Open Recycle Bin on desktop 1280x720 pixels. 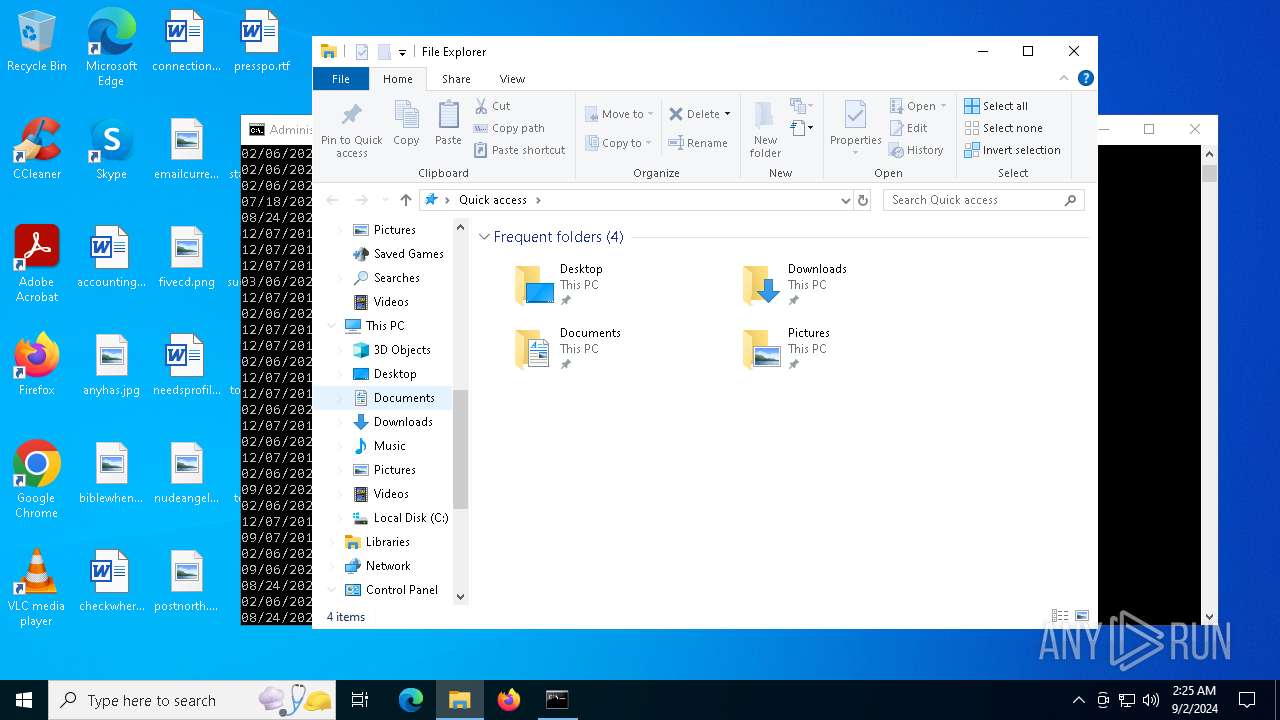(x=37, y=42)
